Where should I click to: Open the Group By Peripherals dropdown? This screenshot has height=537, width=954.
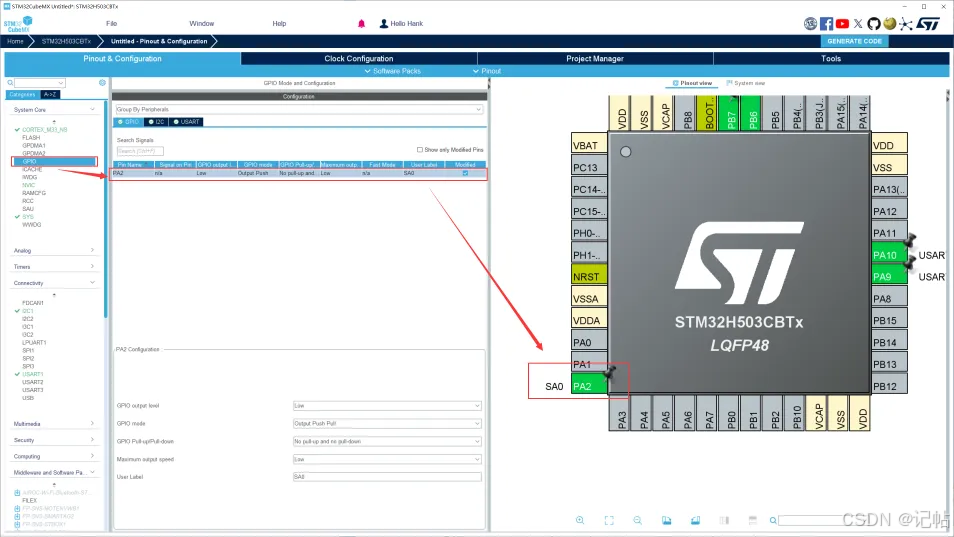click(298, 109)
